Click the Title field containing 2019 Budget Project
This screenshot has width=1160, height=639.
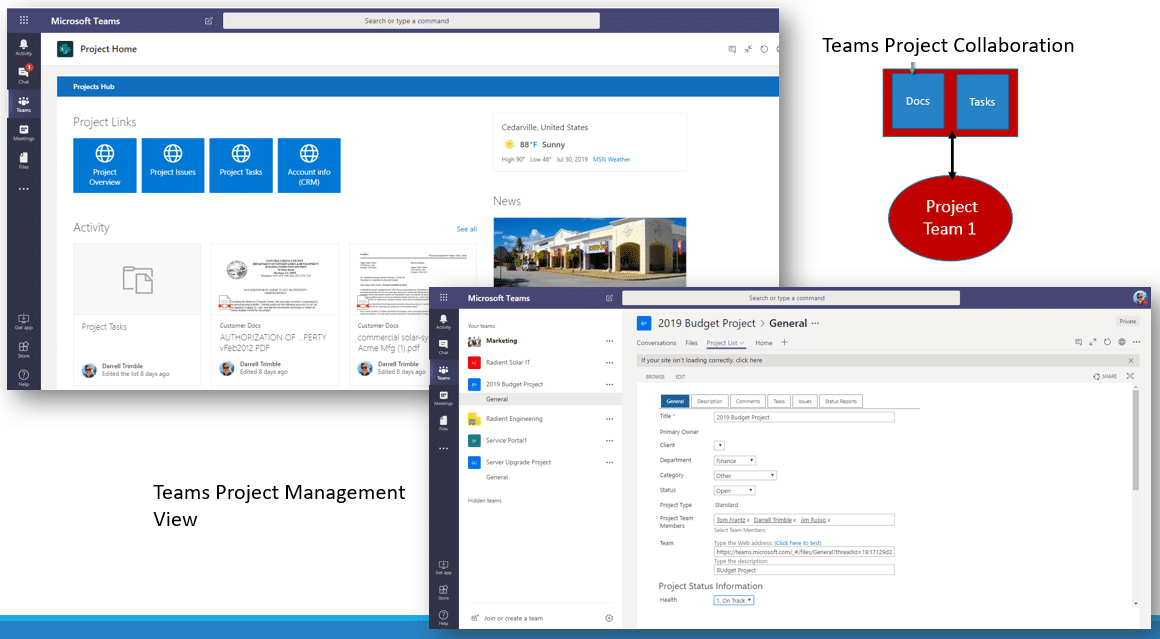tap(804, 417)
